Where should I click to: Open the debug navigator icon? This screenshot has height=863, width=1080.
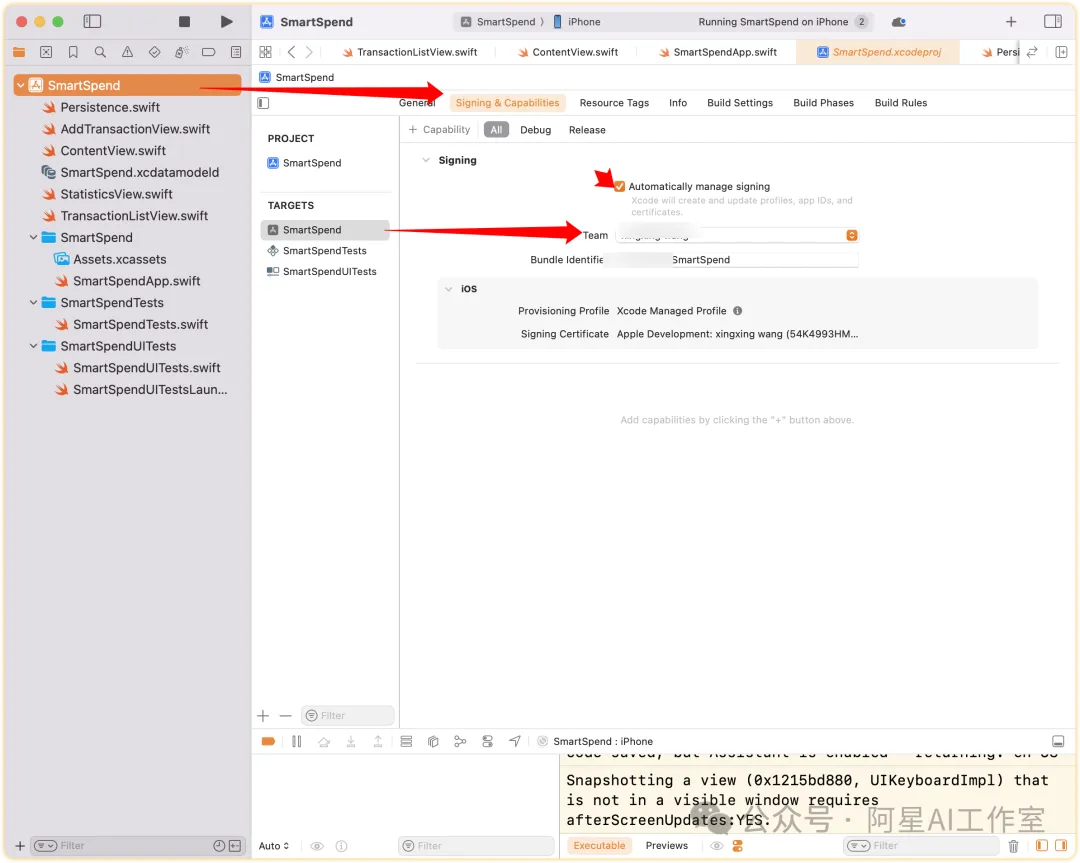tap(181, 52)
